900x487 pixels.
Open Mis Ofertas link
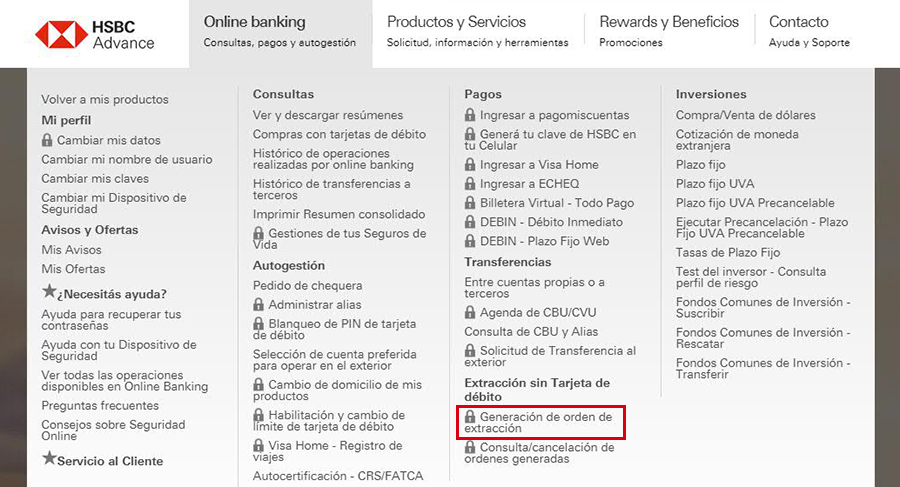73,269
